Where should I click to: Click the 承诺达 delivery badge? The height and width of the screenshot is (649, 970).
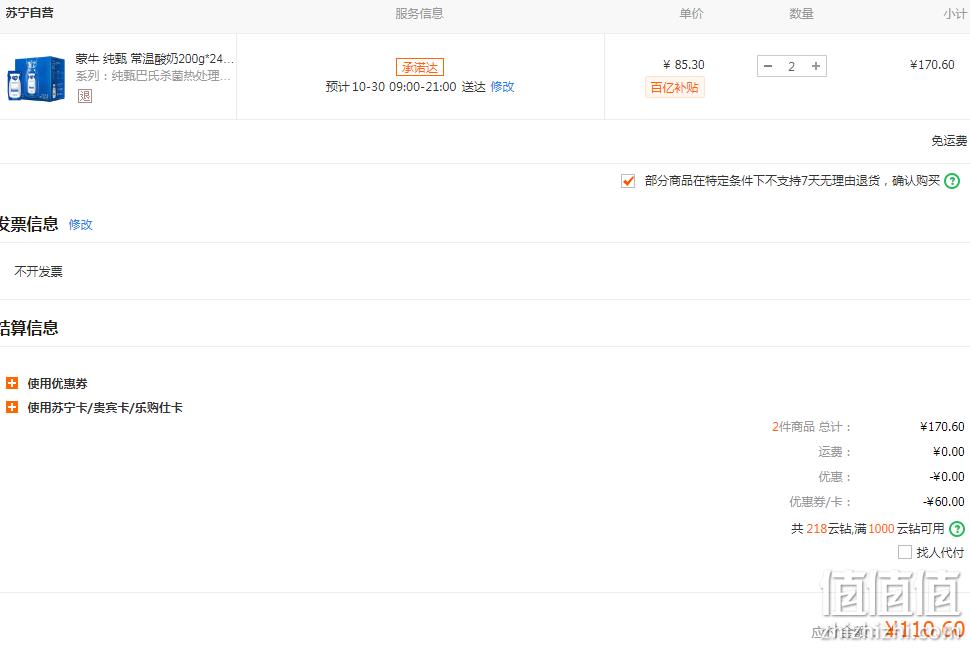(420, 67)
